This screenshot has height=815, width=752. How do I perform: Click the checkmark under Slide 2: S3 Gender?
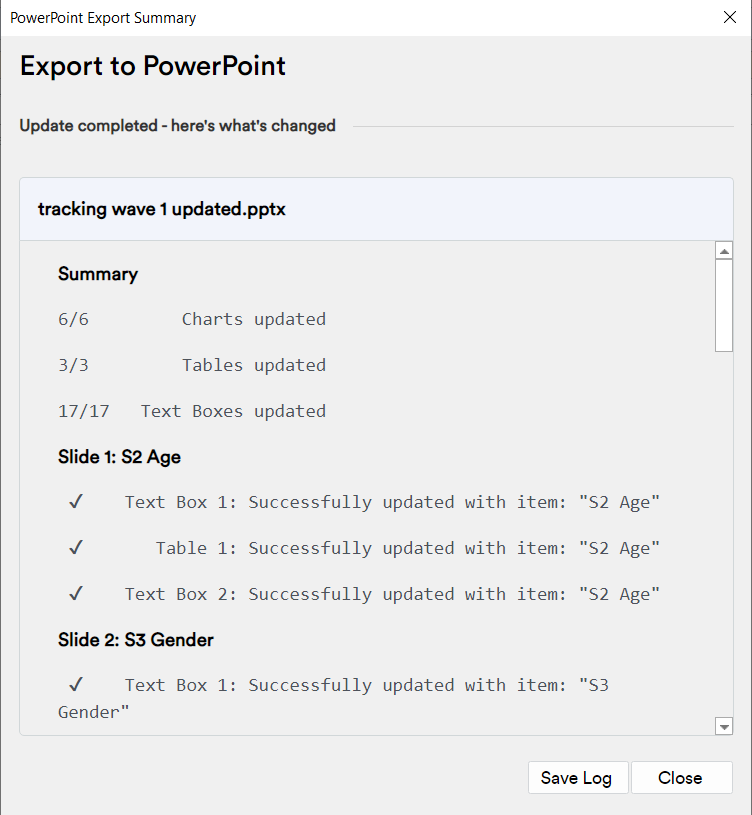(x=76, y=685)
